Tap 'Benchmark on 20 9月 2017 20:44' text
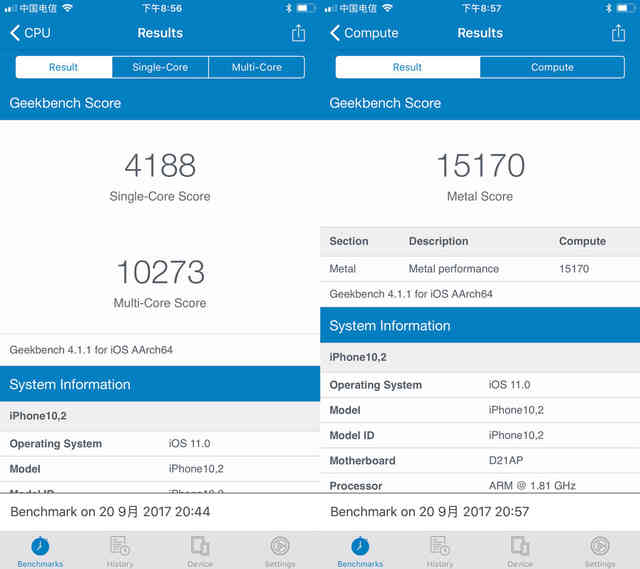The height and width of the screenshot is (569, 640). coord(110,512)
